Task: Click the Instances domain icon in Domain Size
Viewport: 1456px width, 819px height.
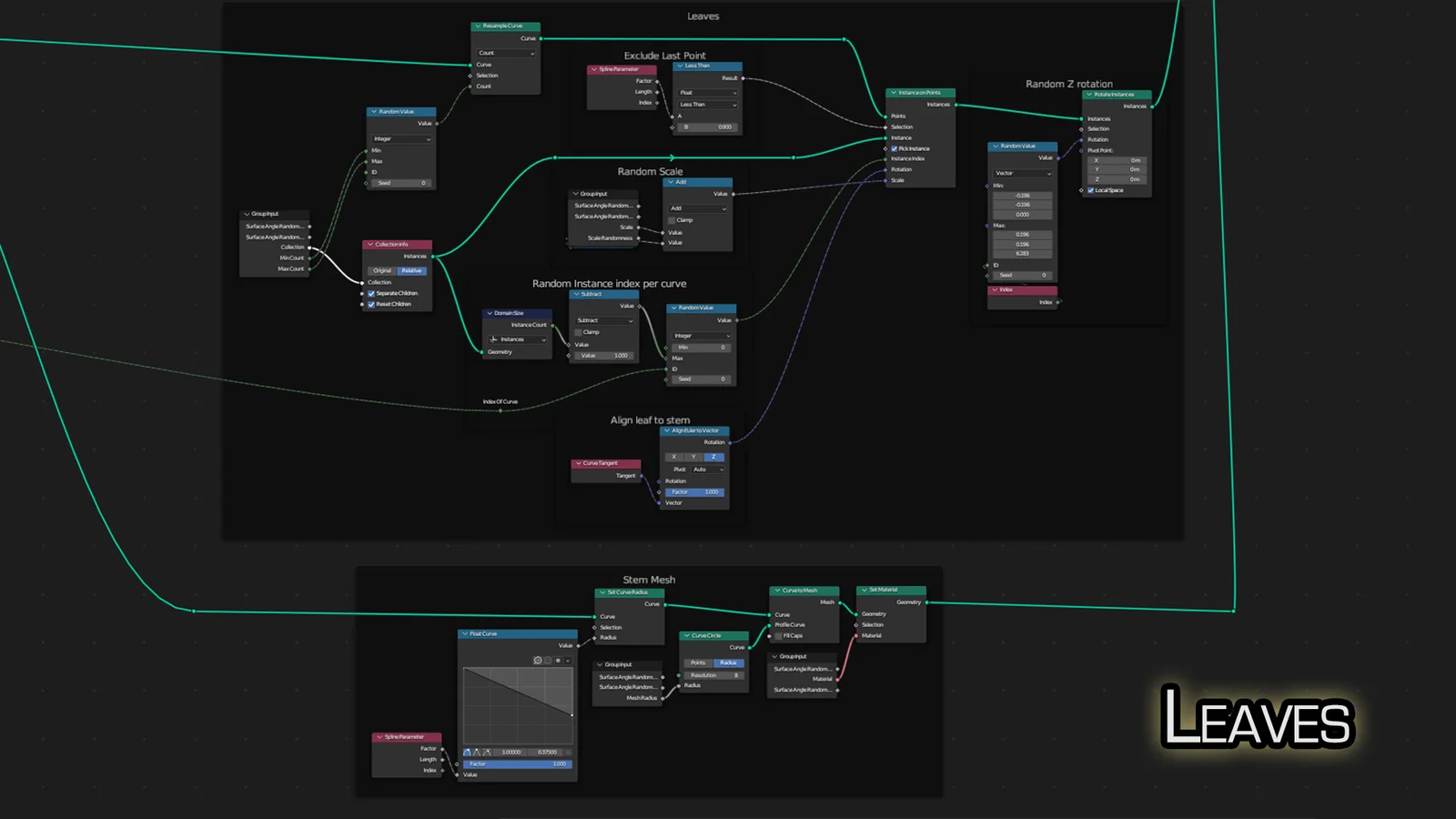Action: [x=494, y=339]
